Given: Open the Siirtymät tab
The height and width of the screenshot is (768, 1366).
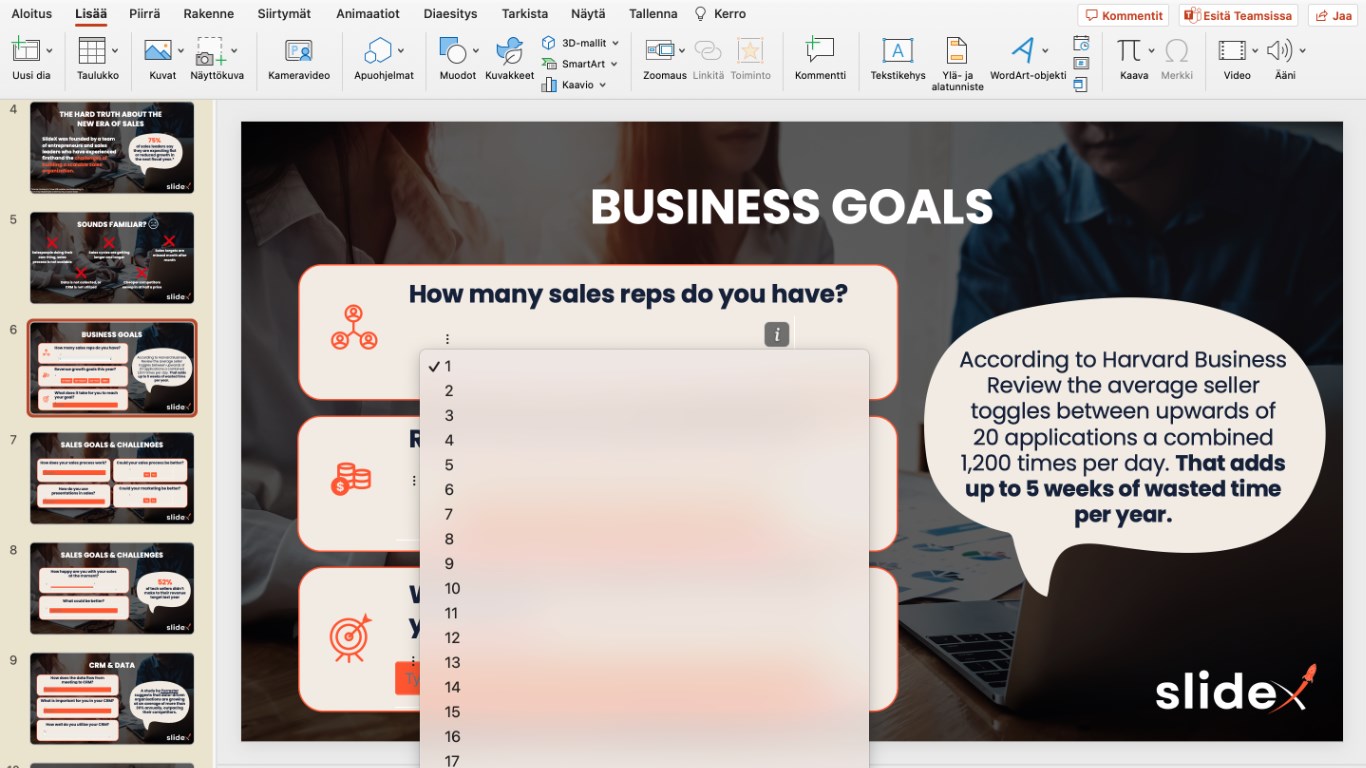Looking at the screenshot, I should [284, 14].
